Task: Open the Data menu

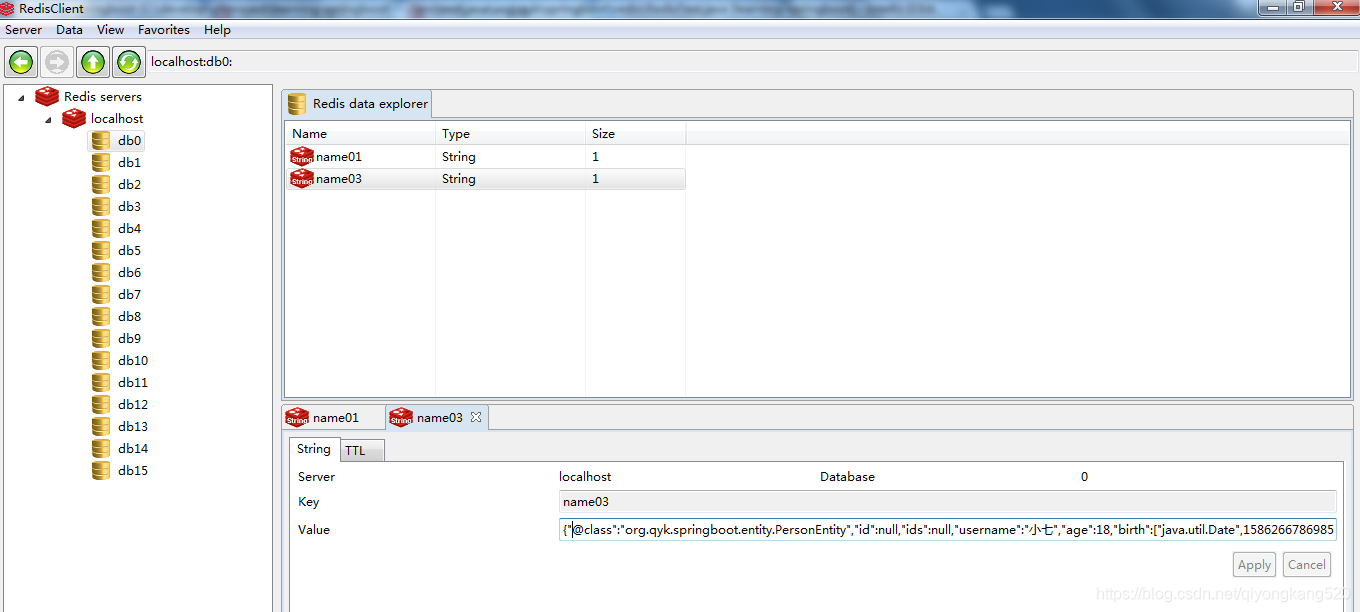Action: point(69,30)
